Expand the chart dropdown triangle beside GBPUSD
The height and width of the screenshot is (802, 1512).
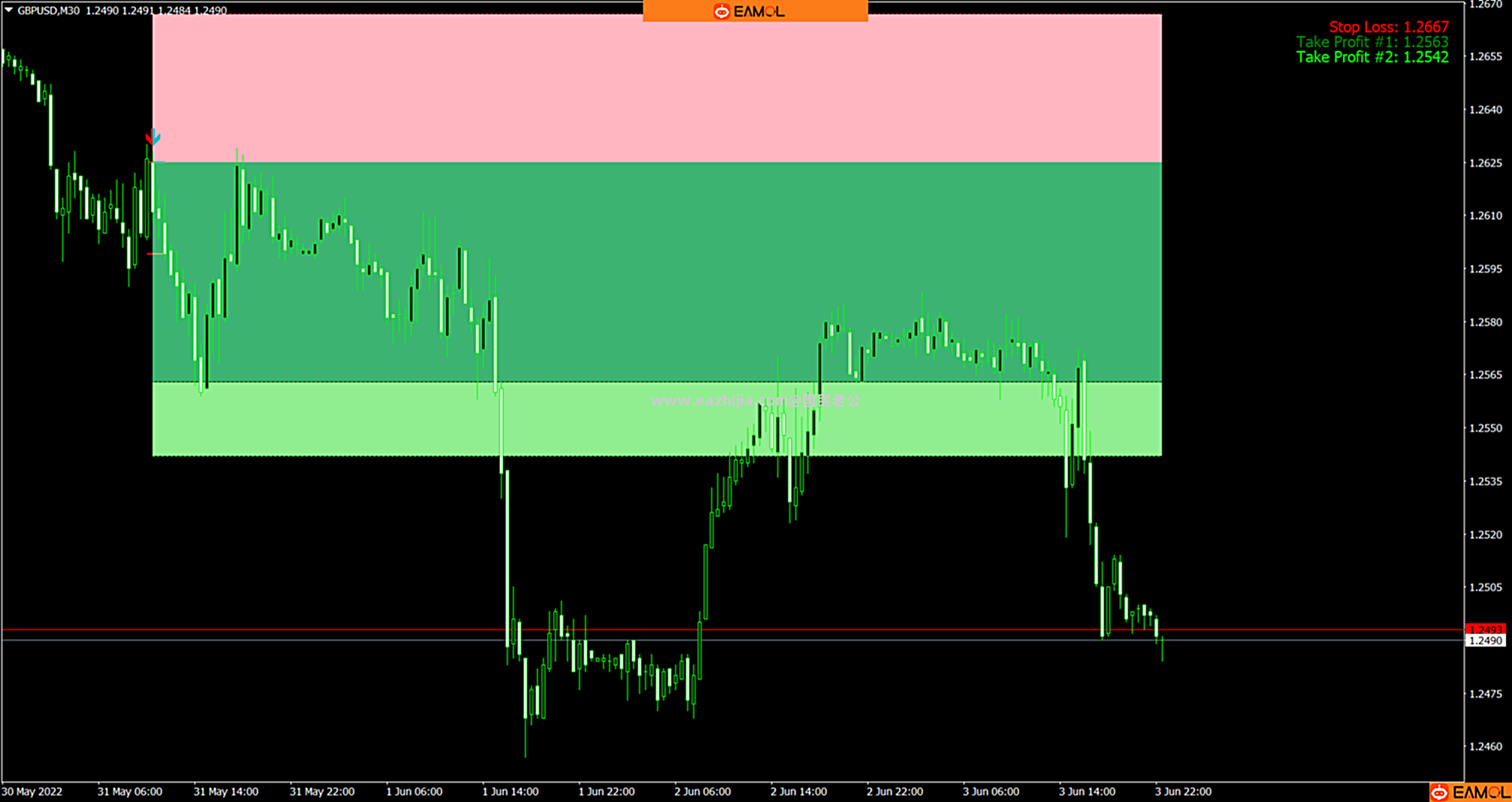coord(9,11)
